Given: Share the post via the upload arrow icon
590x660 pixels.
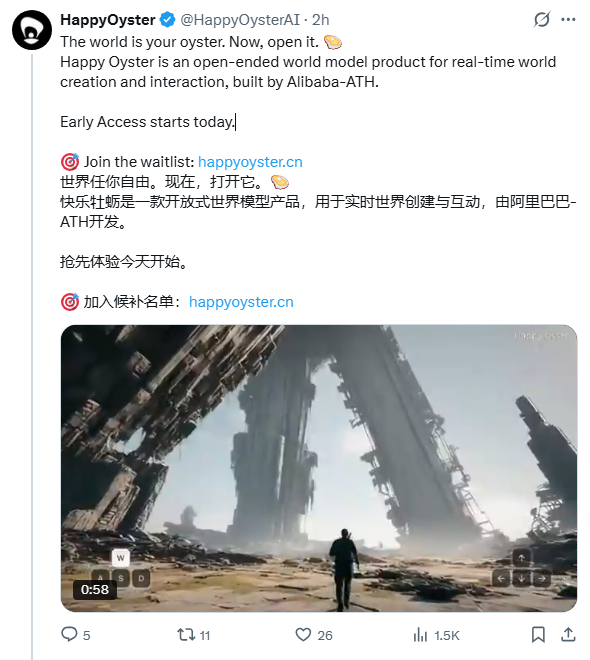Looking at the screenshot, I should point(568,634).
